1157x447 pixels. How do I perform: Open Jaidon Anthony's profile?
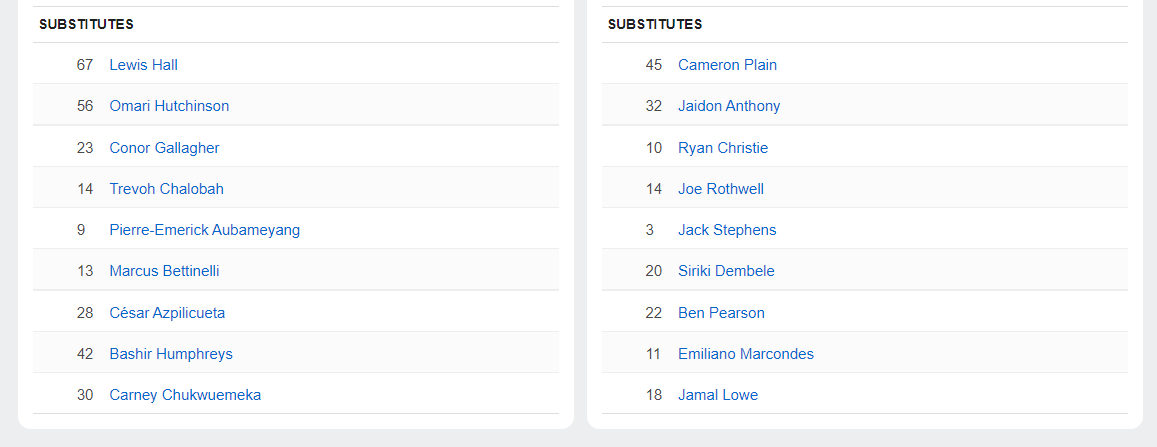click(729, 106)
